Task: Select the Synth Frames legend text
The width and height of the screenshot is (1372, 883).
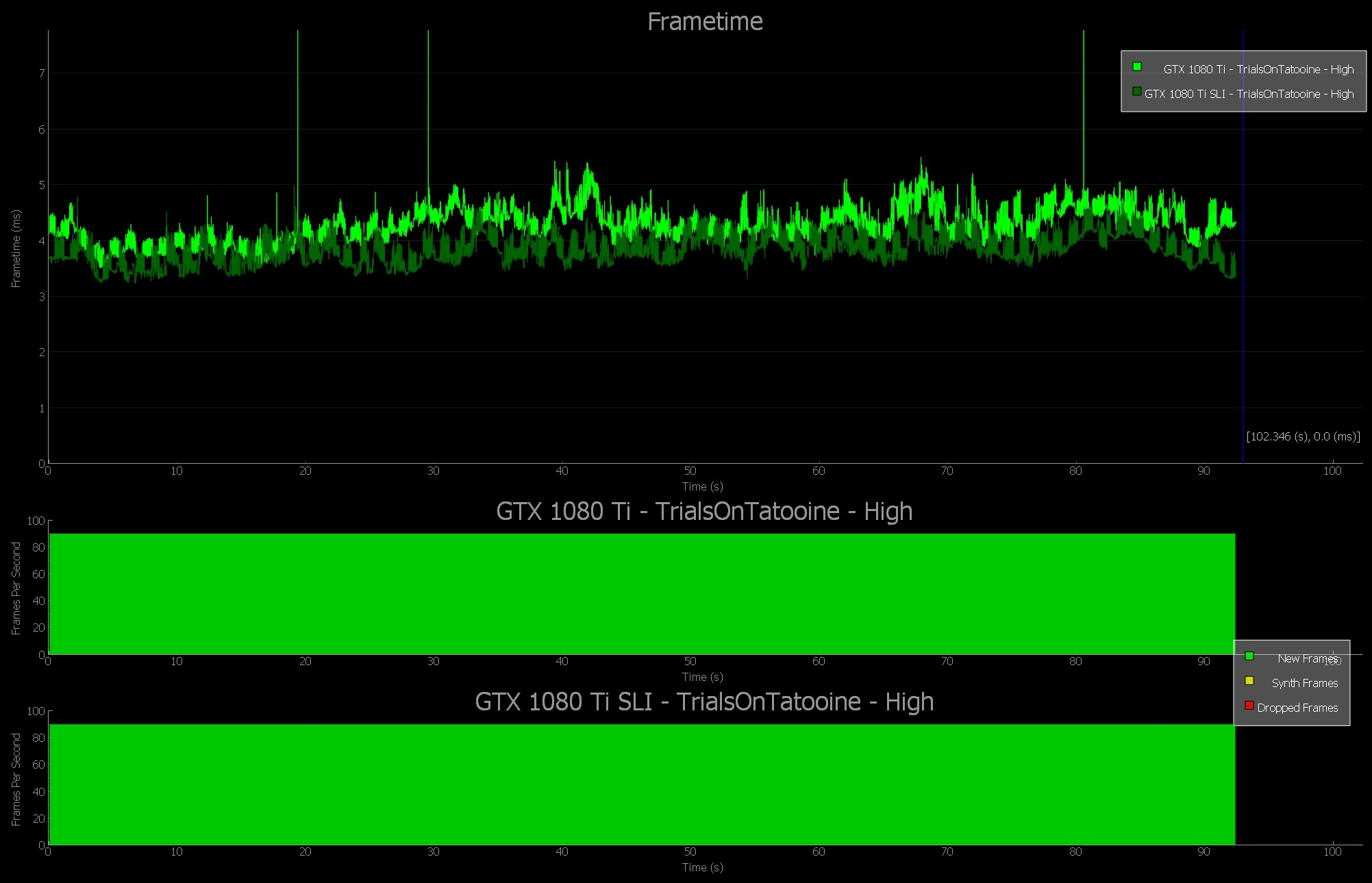Action: point(1304,683)
